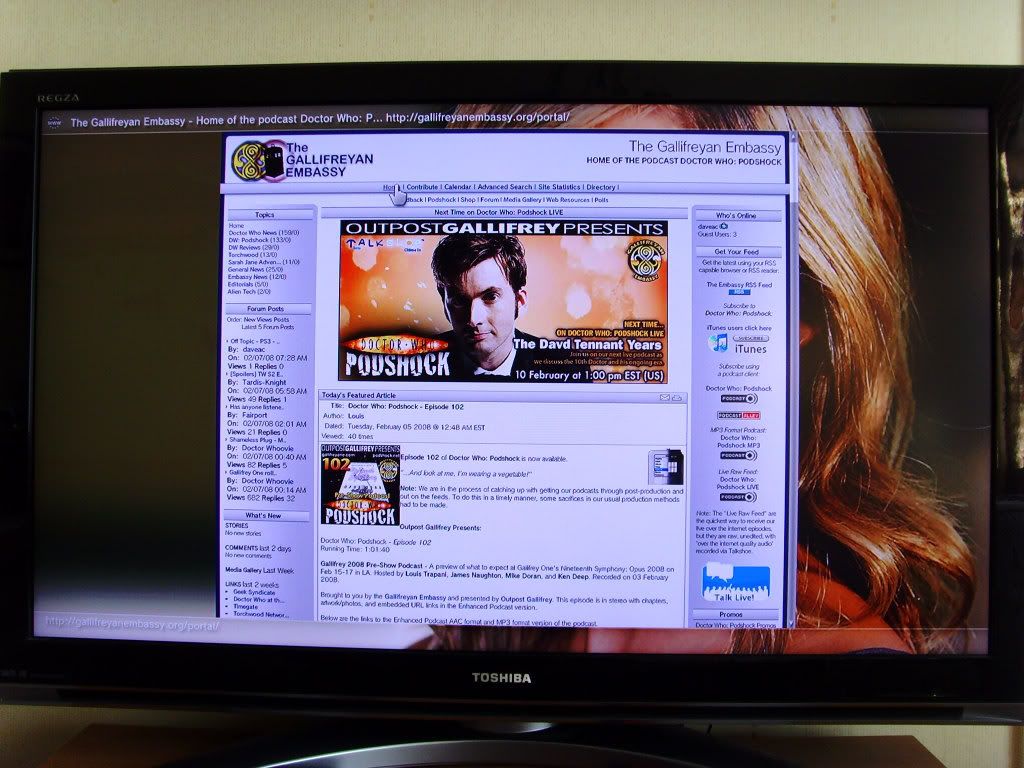Viewport: 1024px width, 768px height.
Task: Click 'Media Gallery Last Week' under What's New
Action: point(259,571)
